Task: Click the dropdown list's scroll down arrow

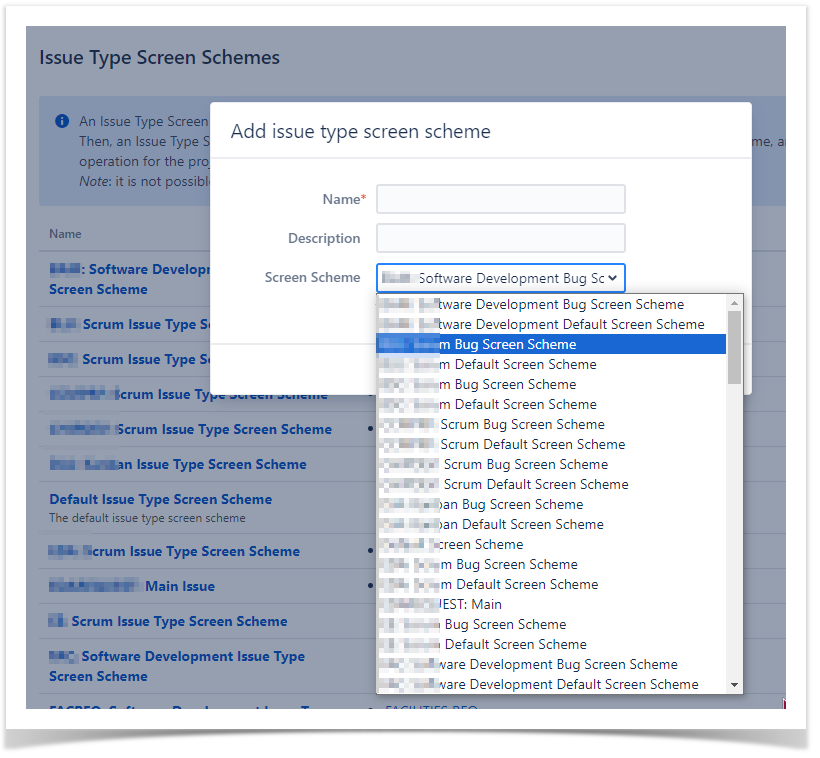Action: [x=735, y=685]
